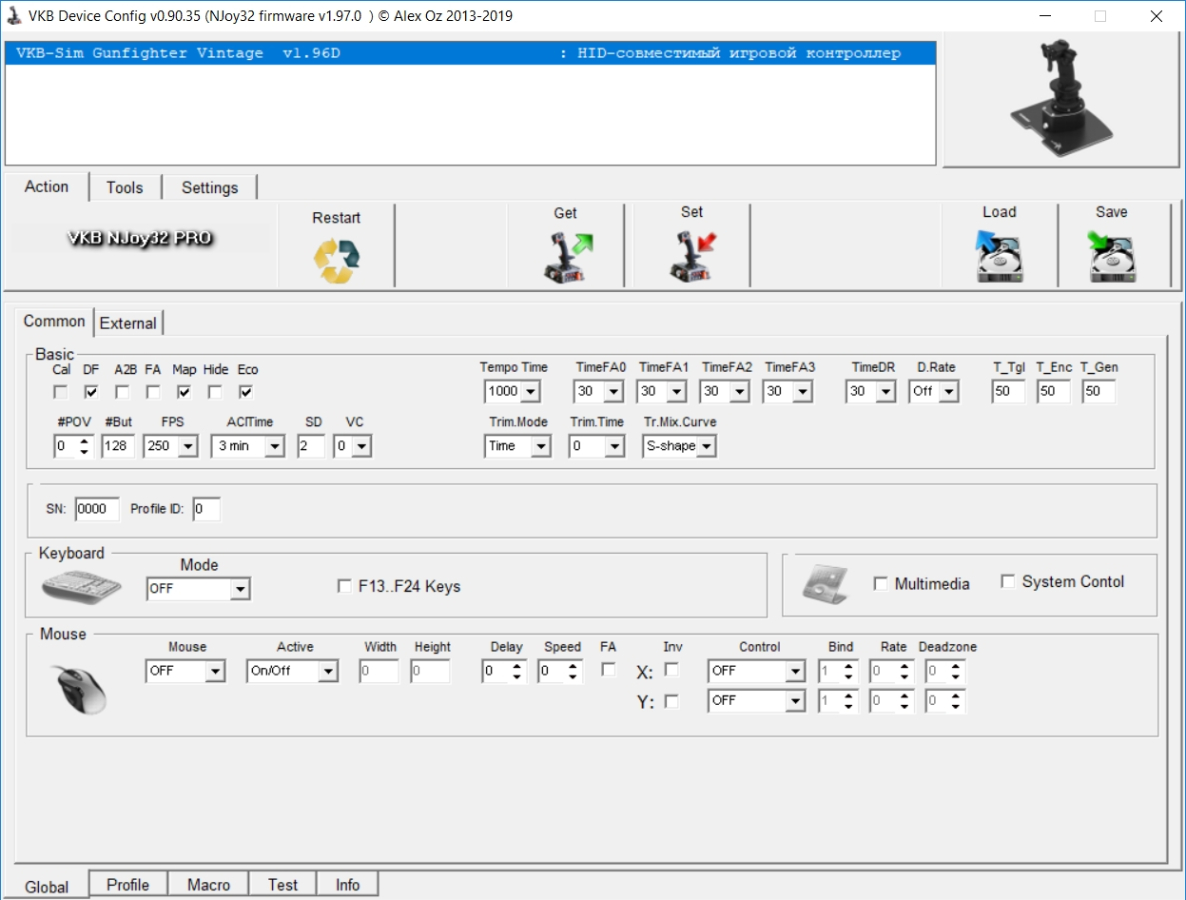1186x900 pixels.
Task: Click the Get joystick icon
Action: (x=567, y=256)
